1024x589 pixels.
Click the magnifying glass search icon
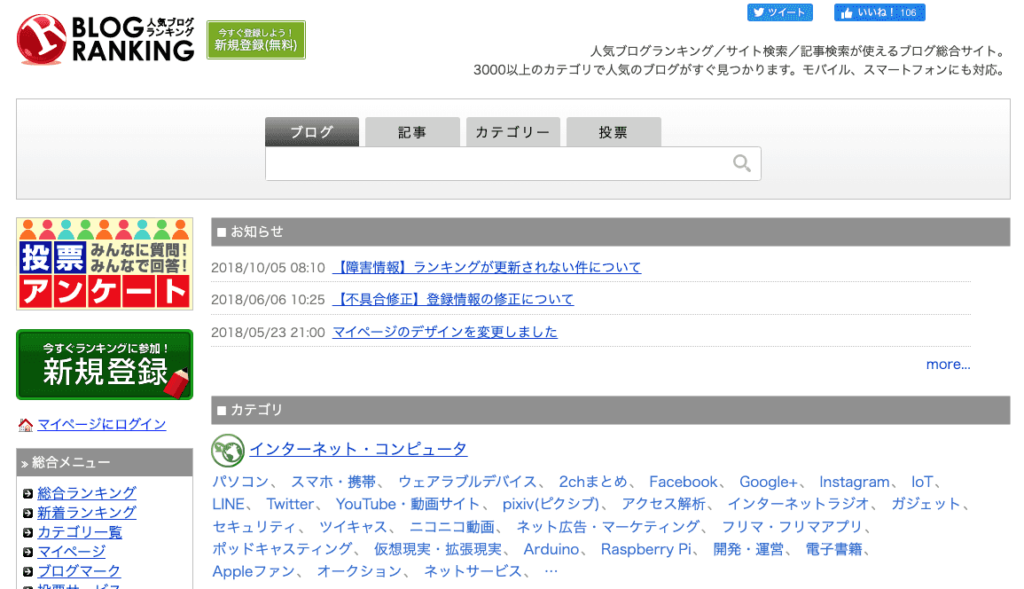(741, 163)
